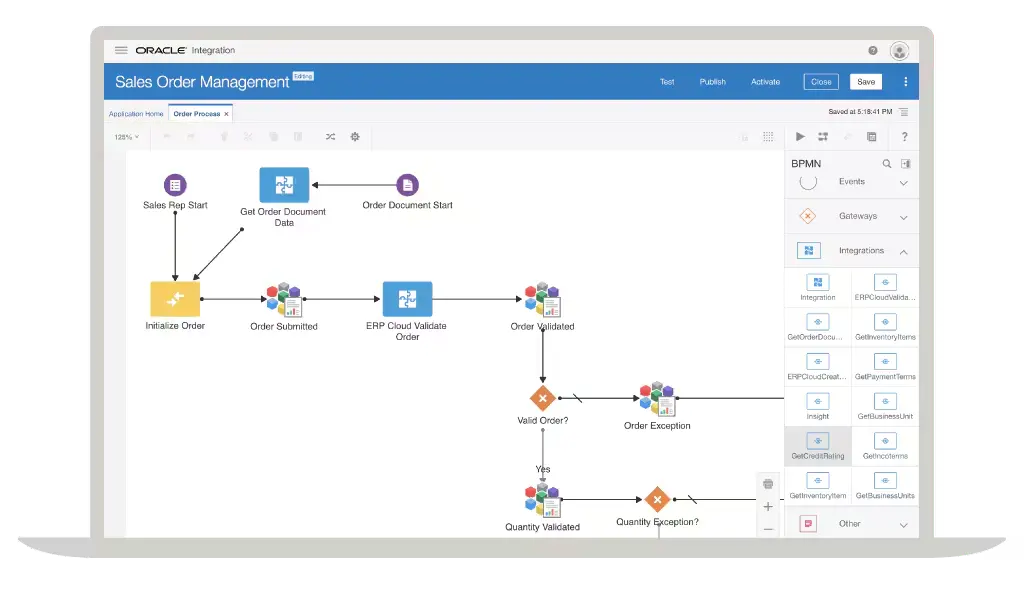Viewport: 1024px width, 600px height.
Task: Open the process settings gear icon
Action: (355, 136)
